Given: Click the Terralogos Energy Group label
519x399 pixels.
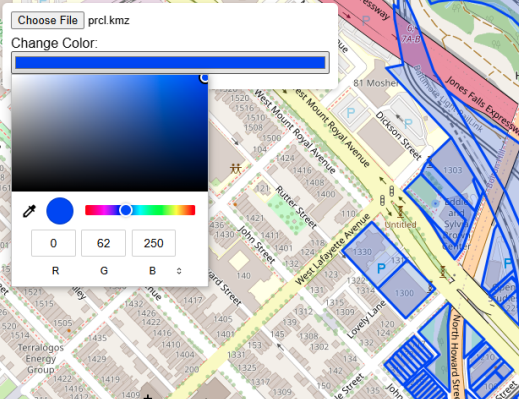Looking at the screenshot, I should (40, 359).
